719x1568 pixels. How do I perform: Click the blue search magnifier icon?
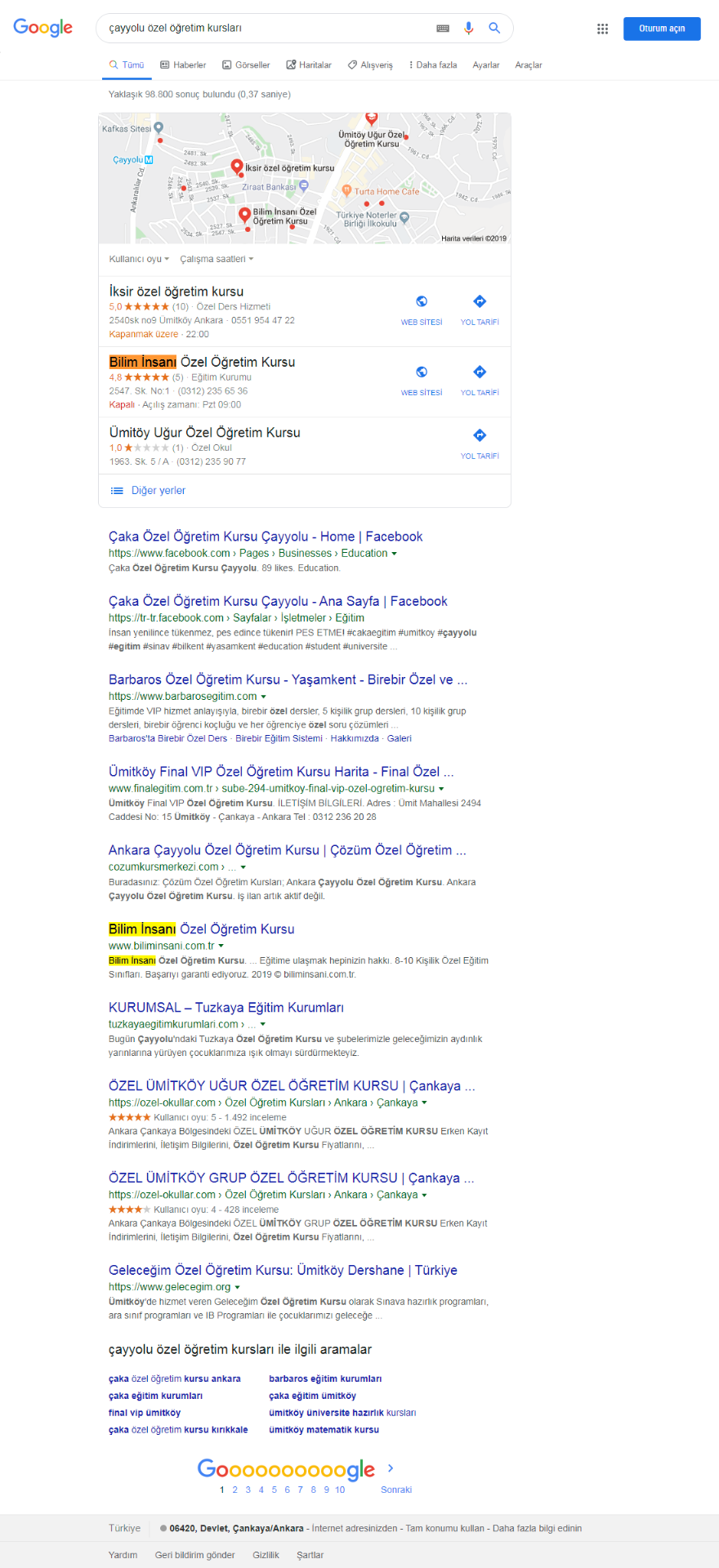point(494,28)
